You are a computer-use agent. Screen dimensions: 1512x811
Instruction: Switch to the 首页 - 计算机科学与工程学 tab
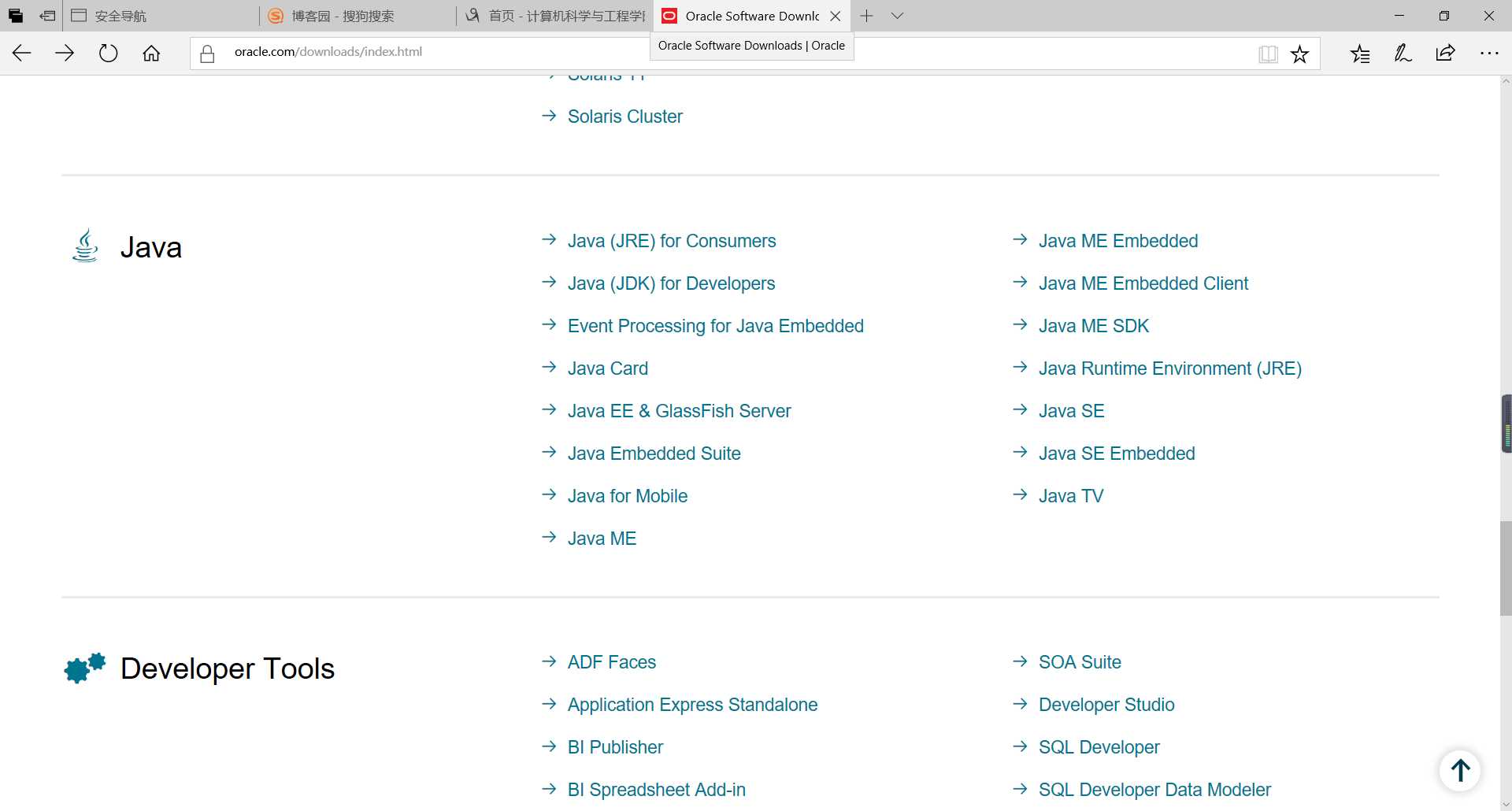[554, 16]
